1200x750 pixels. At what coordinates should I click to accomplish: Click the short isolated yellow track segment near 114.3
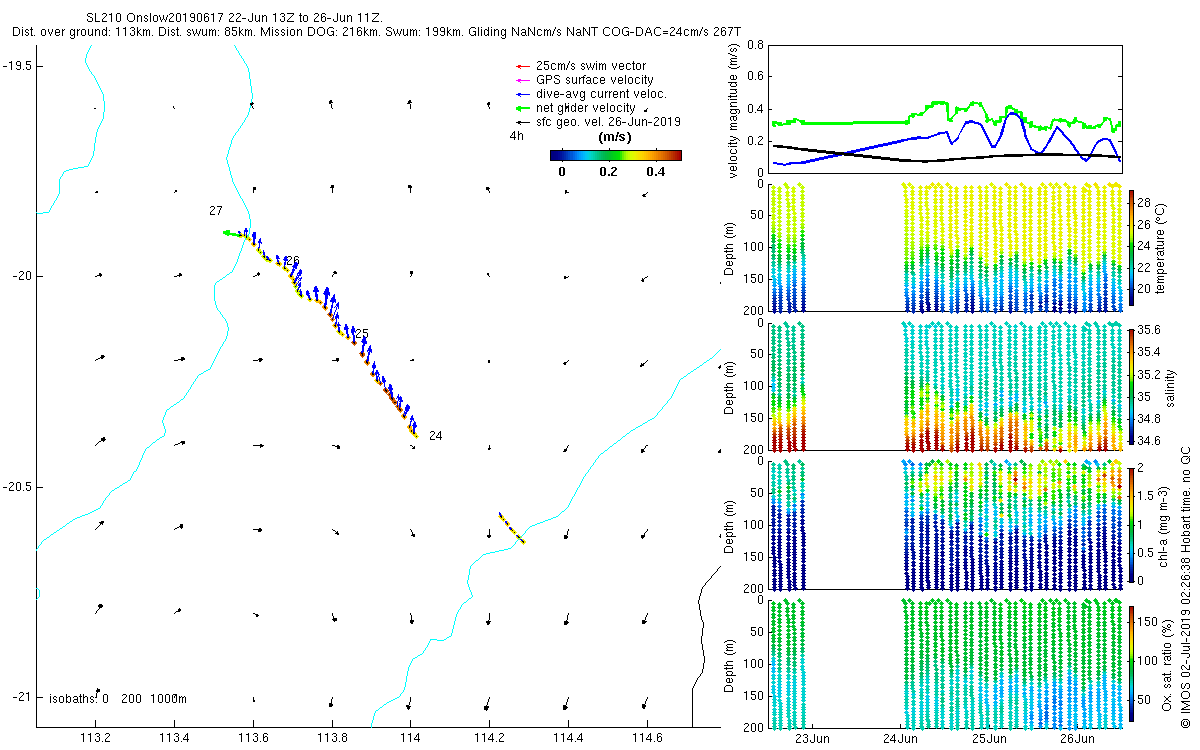click(x=512, y=528)
